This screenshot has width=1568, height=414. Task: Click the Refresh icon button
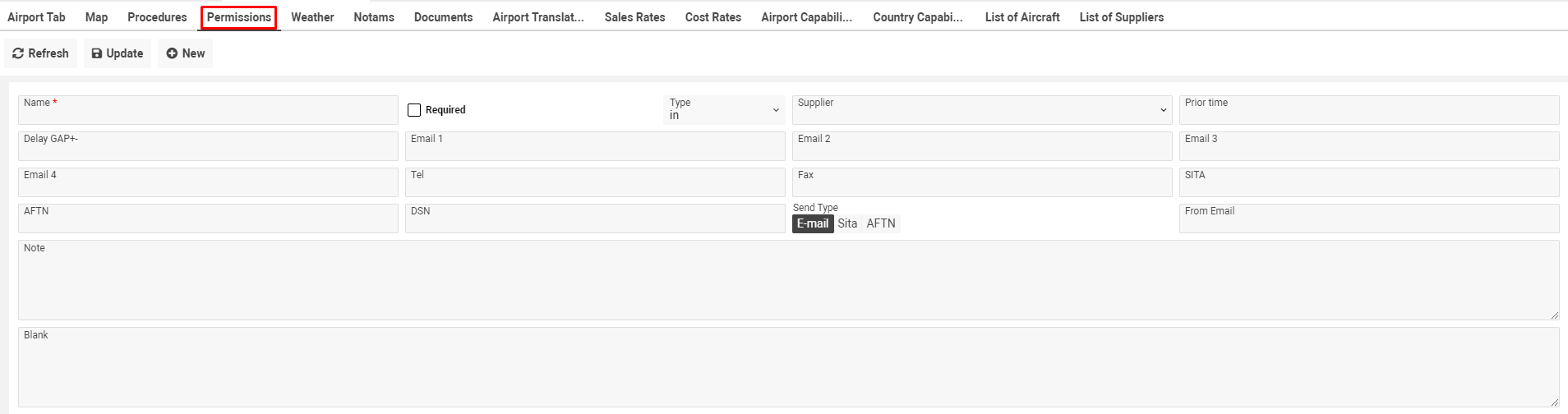tap(18, 53)
